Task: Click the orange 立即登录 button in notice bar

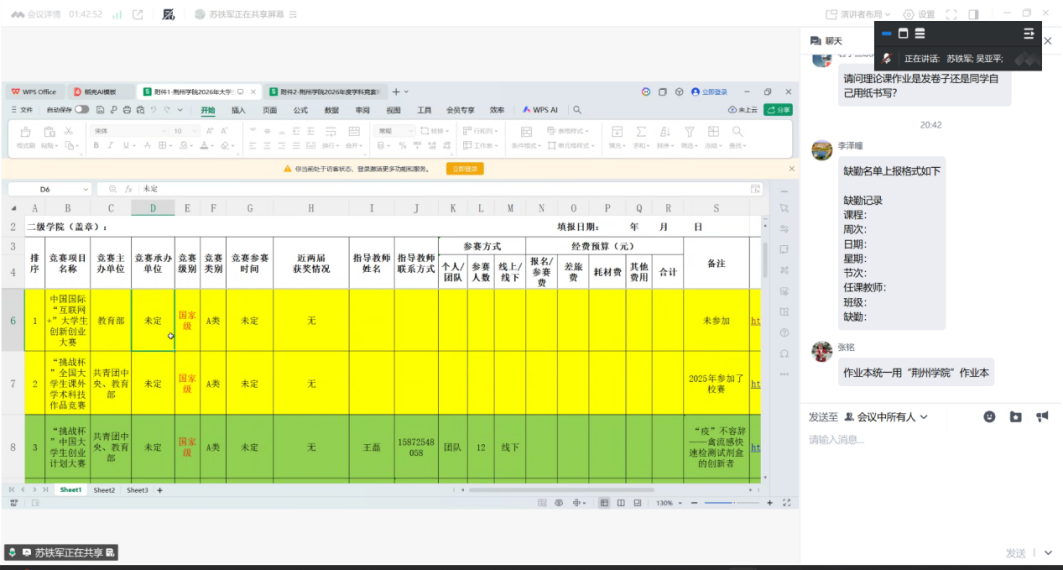Action: point(466,169)
